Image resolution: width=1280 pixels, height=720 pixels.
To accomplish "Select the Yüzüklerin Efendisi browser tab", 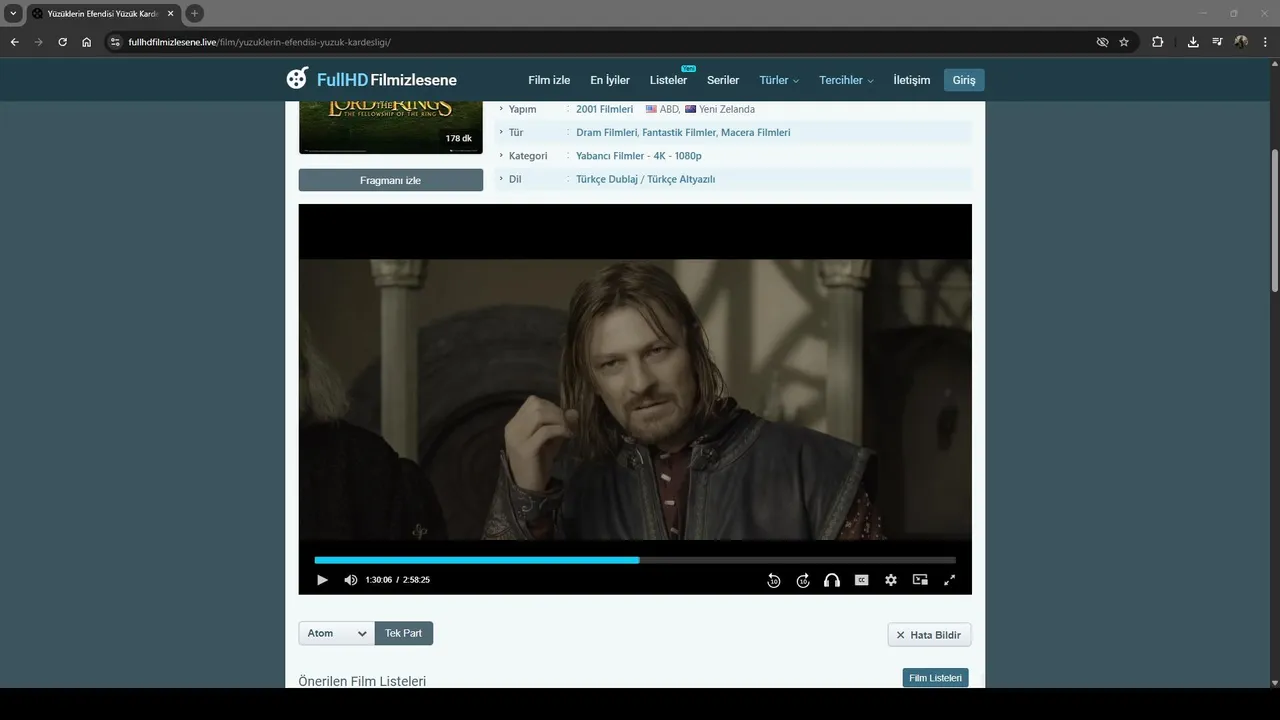I will (x=104, y=13).
